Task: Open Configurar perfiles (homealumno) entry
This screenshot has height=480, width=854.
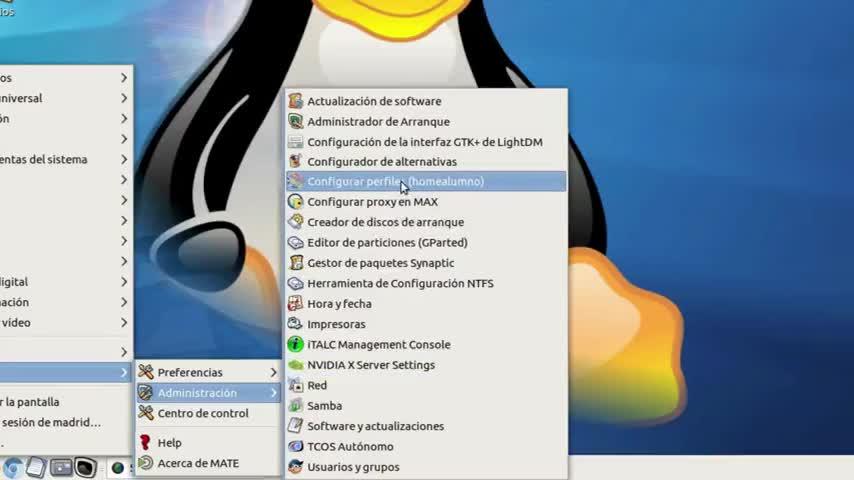Action: [x=426, y=181]
